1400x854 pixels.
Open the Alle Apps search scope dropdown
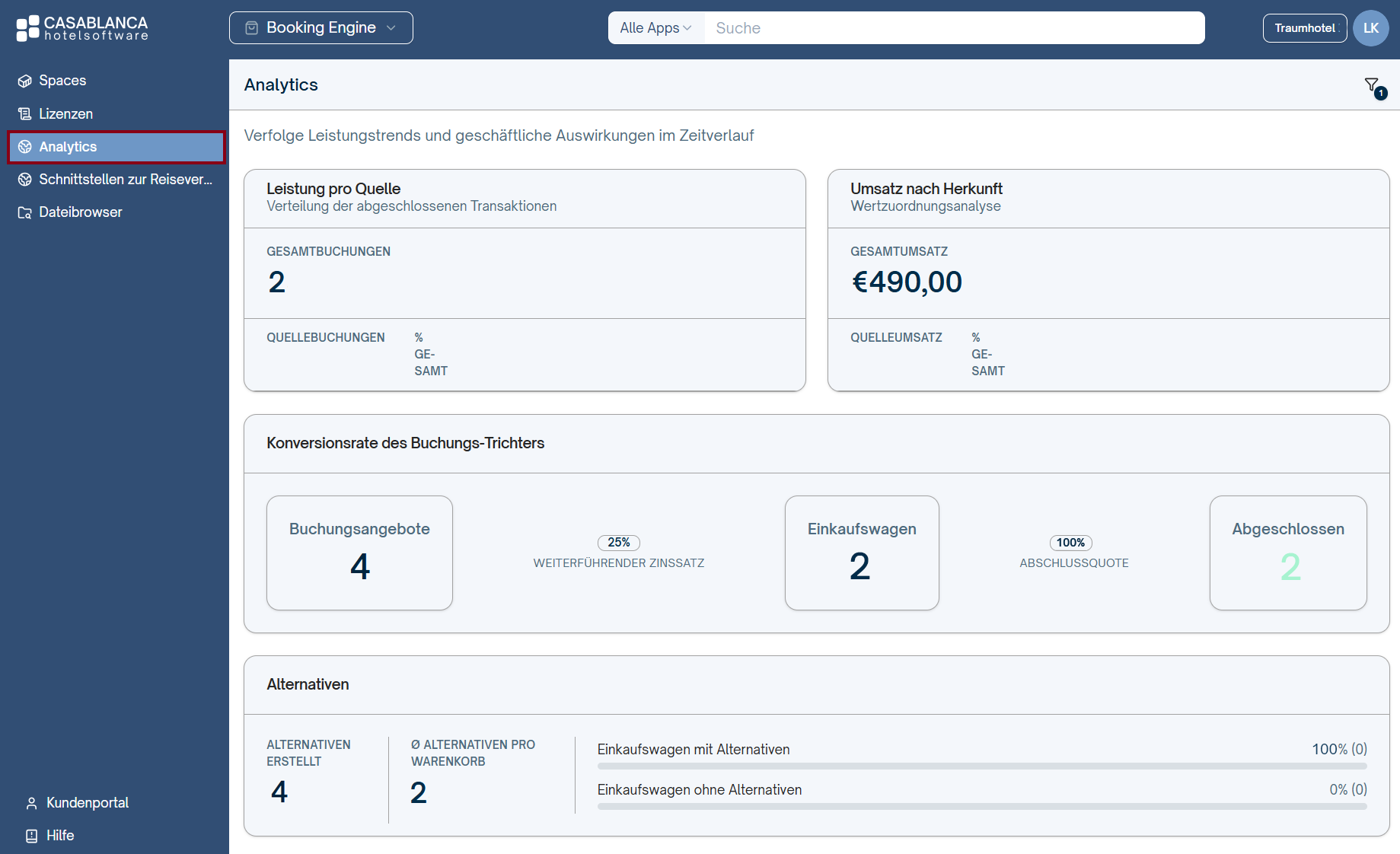[655, 28]
